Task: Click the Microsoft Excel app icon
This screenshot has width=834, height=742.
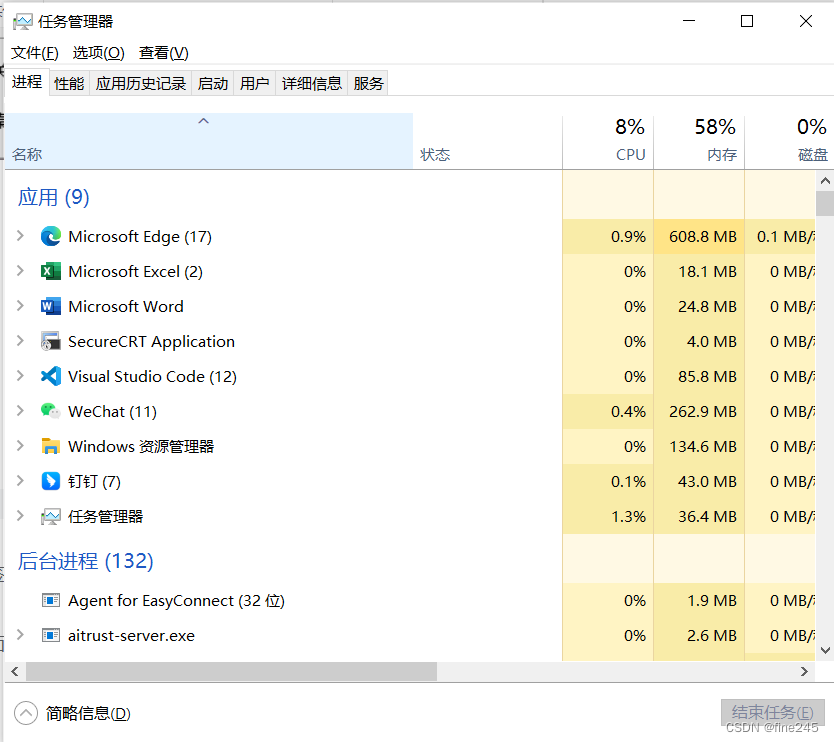Action: (x=51, y=271)
